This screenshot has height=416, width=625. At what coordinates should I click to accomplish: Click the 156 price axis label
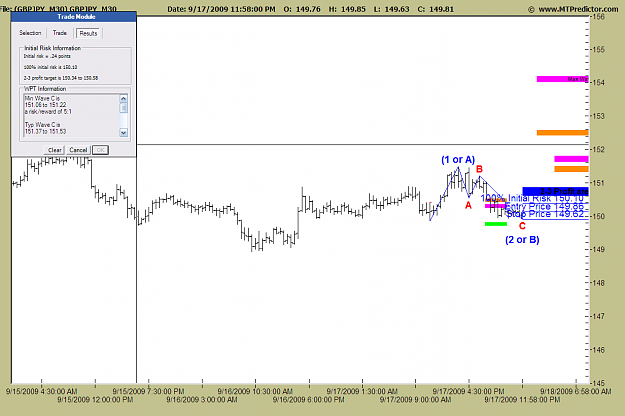tap(598, 17)
